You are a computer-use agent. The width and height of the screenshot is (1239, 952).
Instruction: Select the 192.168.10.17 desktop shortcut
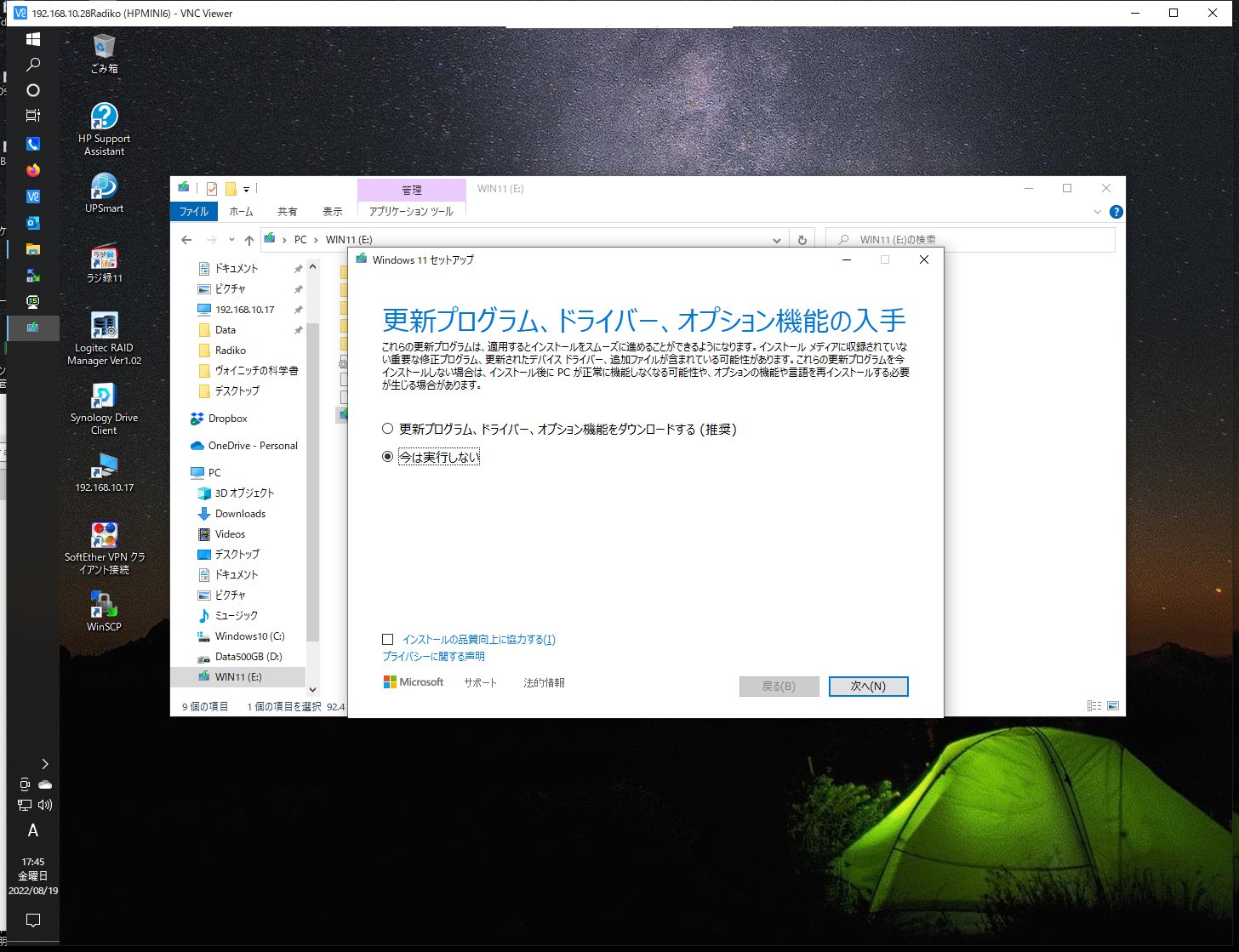coord(104,472)
